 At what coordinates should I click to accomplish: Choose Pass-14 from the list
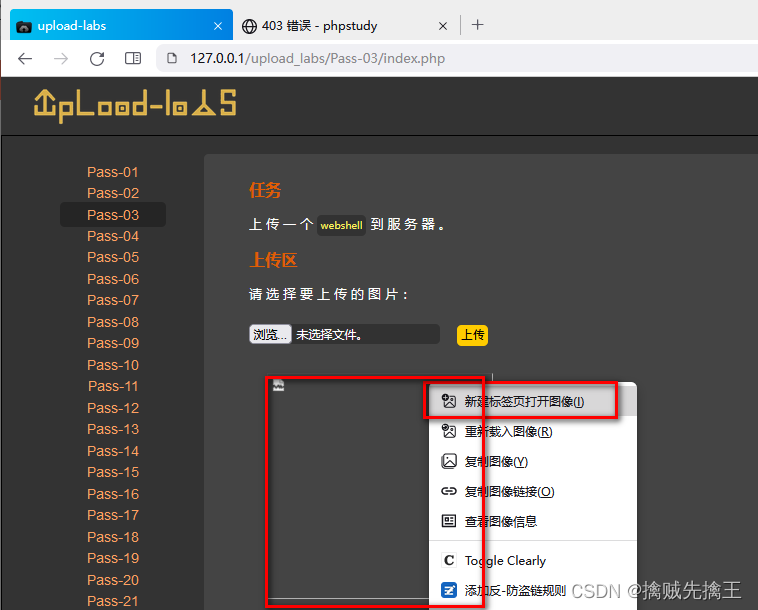pyautogui.click(x=113, y=451)
